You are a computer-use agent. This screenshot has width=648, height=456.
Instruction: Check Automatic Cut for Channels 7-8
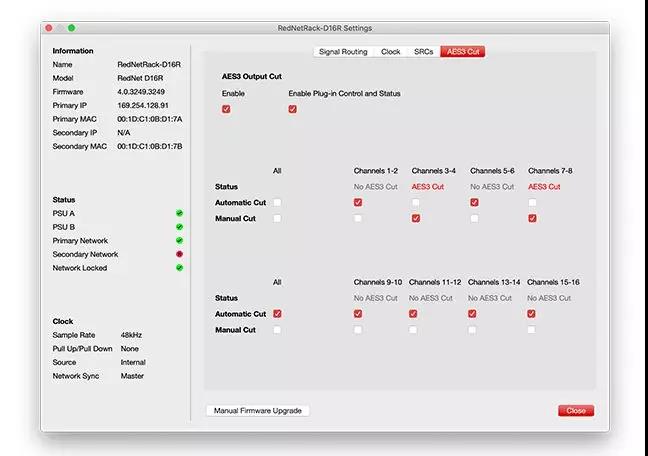(532, 203)
